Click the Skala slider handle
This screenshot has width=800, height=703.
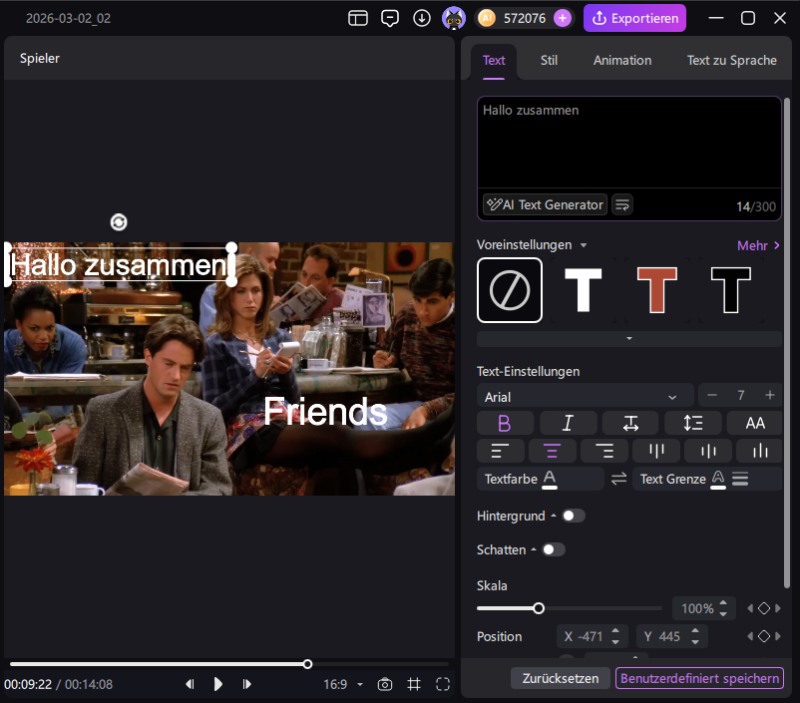coord(538,608)
